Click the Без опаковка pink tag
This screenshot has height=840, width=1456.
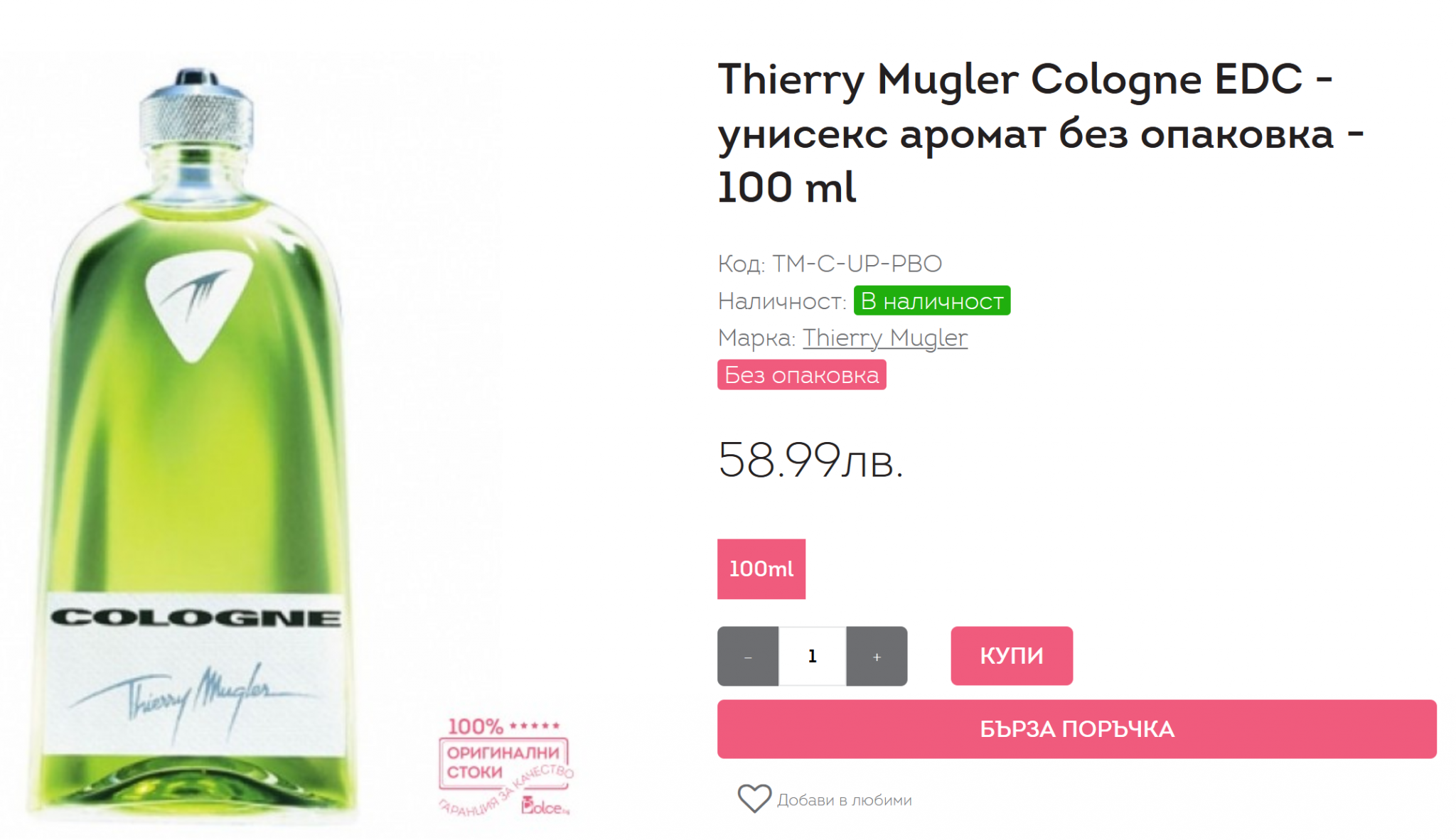point(801,375)
